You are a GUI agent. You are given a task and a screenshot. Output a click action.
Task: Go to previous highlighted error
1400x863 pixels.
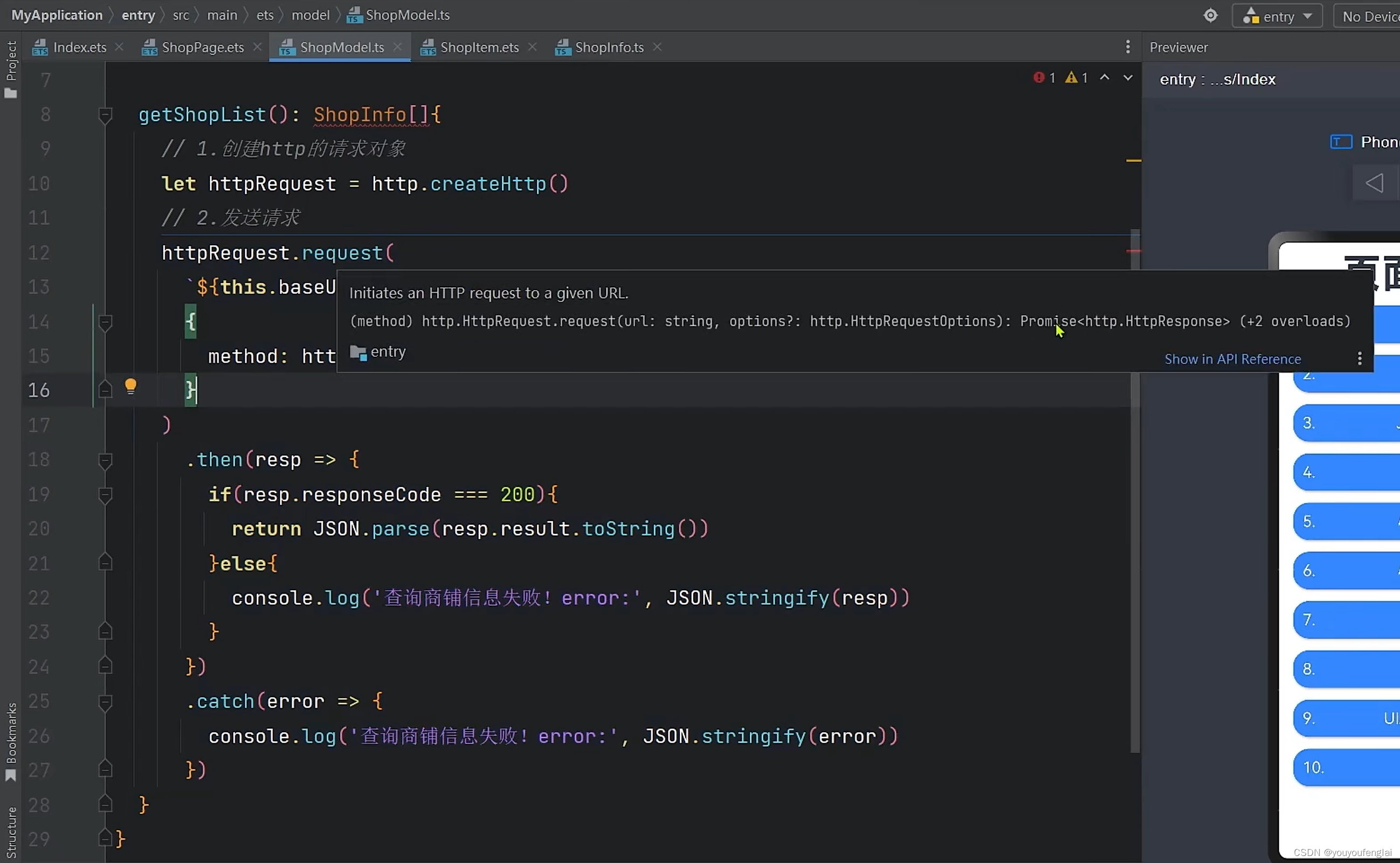1105,77
